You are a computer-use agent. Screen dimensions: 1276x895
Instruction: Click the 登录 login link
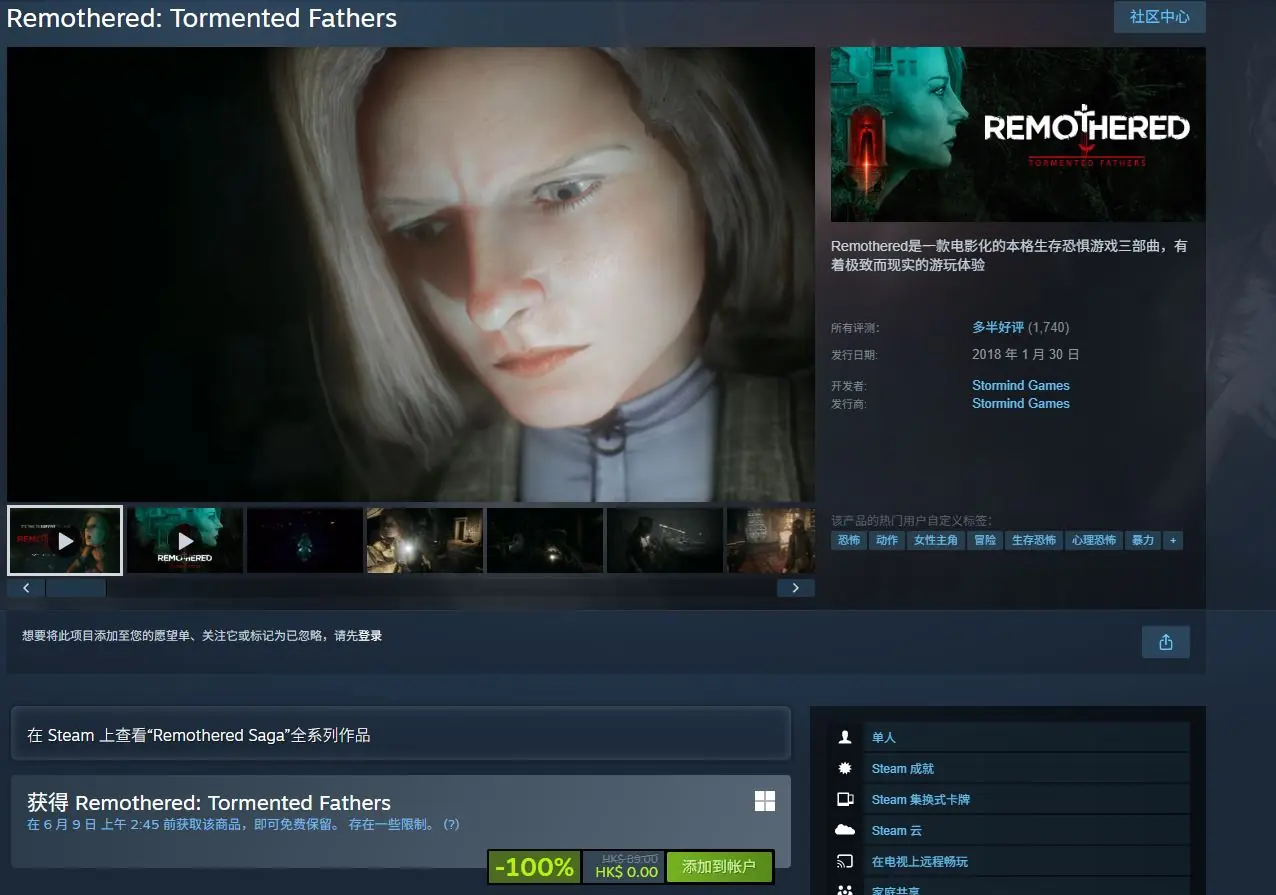coord(370,635)
